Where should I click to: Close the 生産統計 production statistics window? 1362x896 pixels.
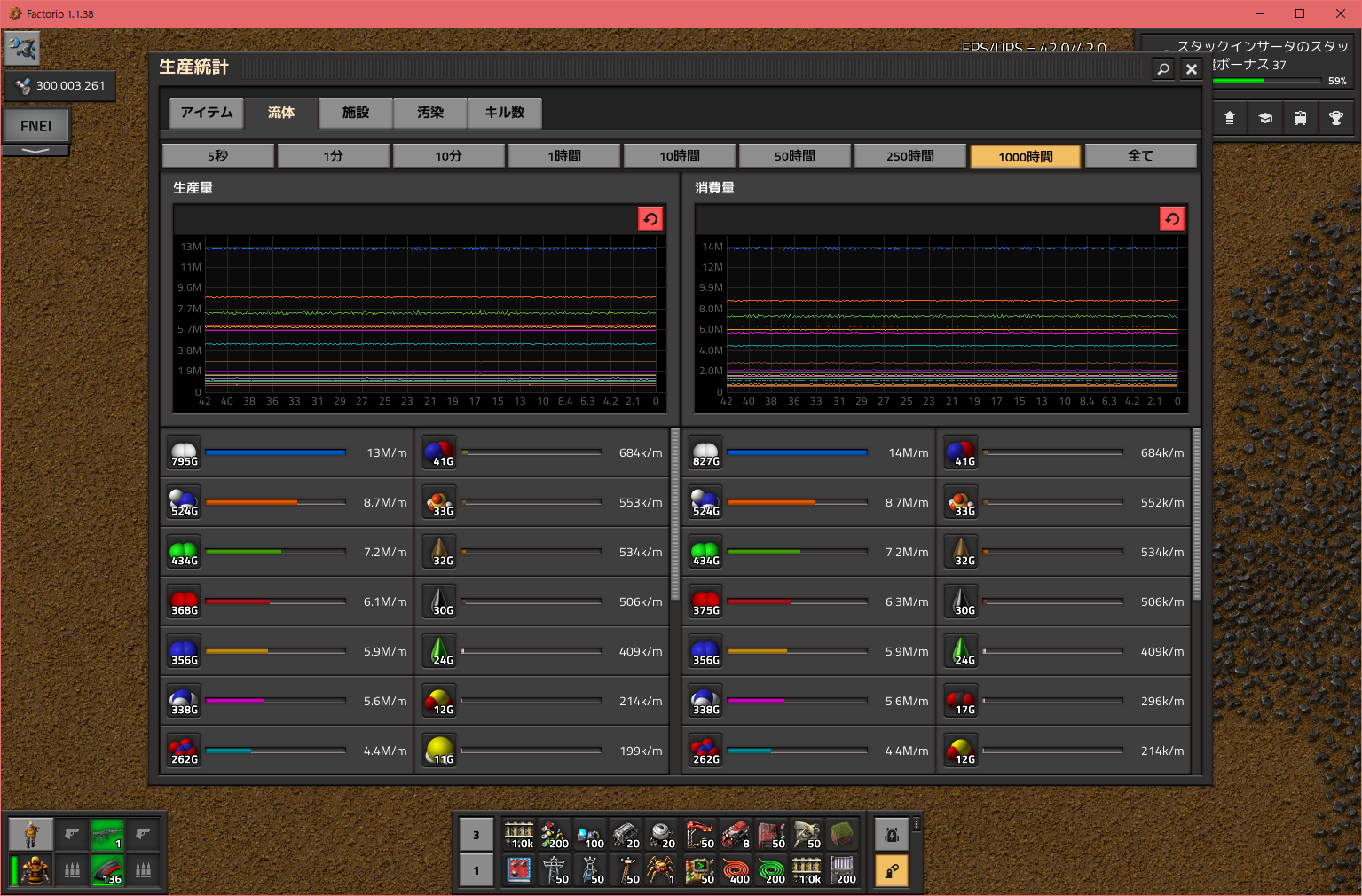click(1192, 68)
